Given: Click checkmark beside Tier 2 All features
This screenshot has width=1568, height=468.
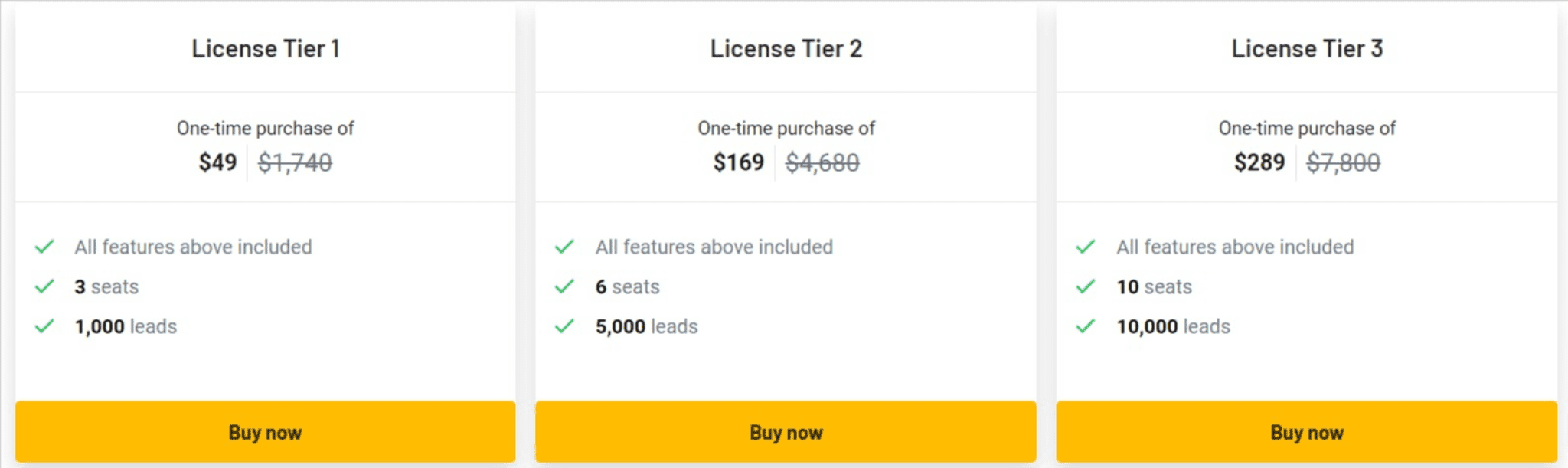Looking at the screenshot, I should pyautogui.click(x=565, y=247).
